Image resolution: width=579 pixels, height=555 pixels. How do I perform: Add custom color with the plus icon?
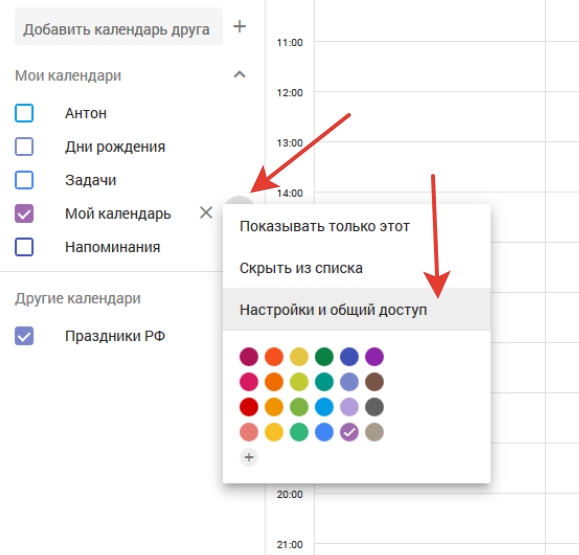pos(249,457)
